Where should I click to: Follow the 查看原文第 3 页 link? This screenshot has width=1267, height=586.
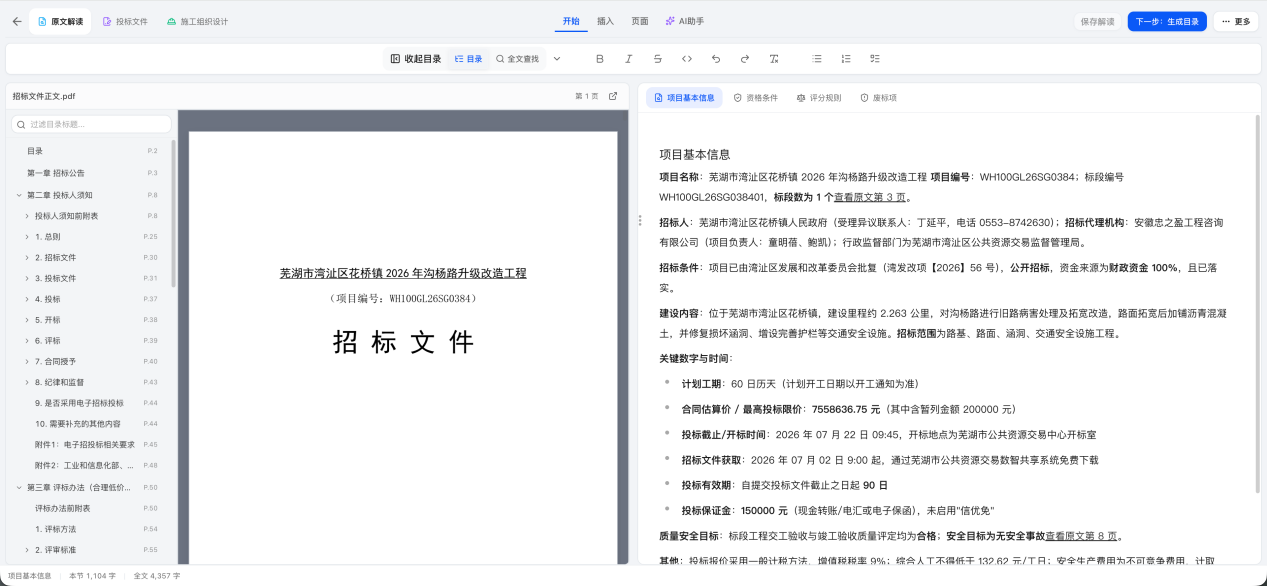870,197
